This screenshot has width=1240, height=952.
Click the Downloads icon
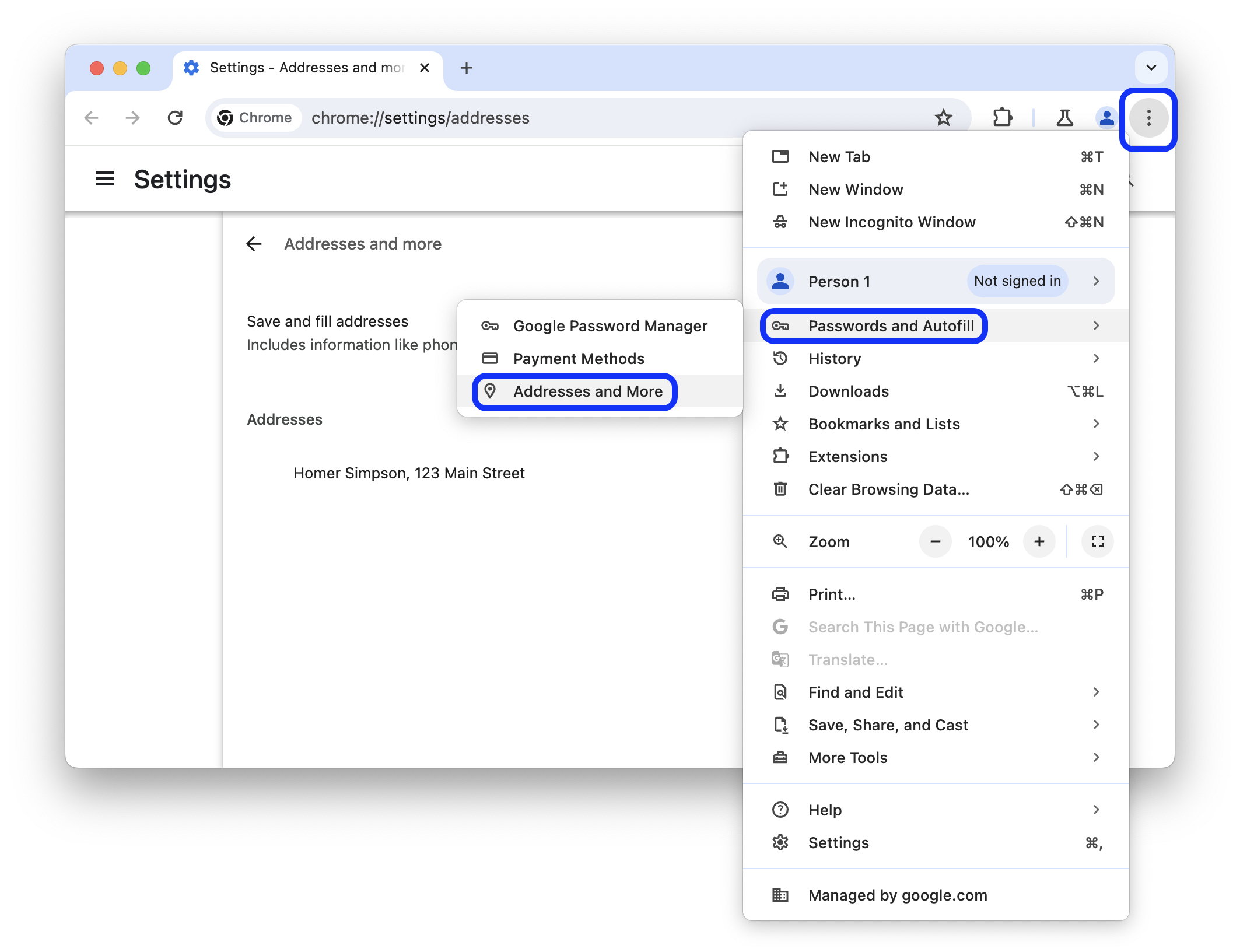pos(782,391)
